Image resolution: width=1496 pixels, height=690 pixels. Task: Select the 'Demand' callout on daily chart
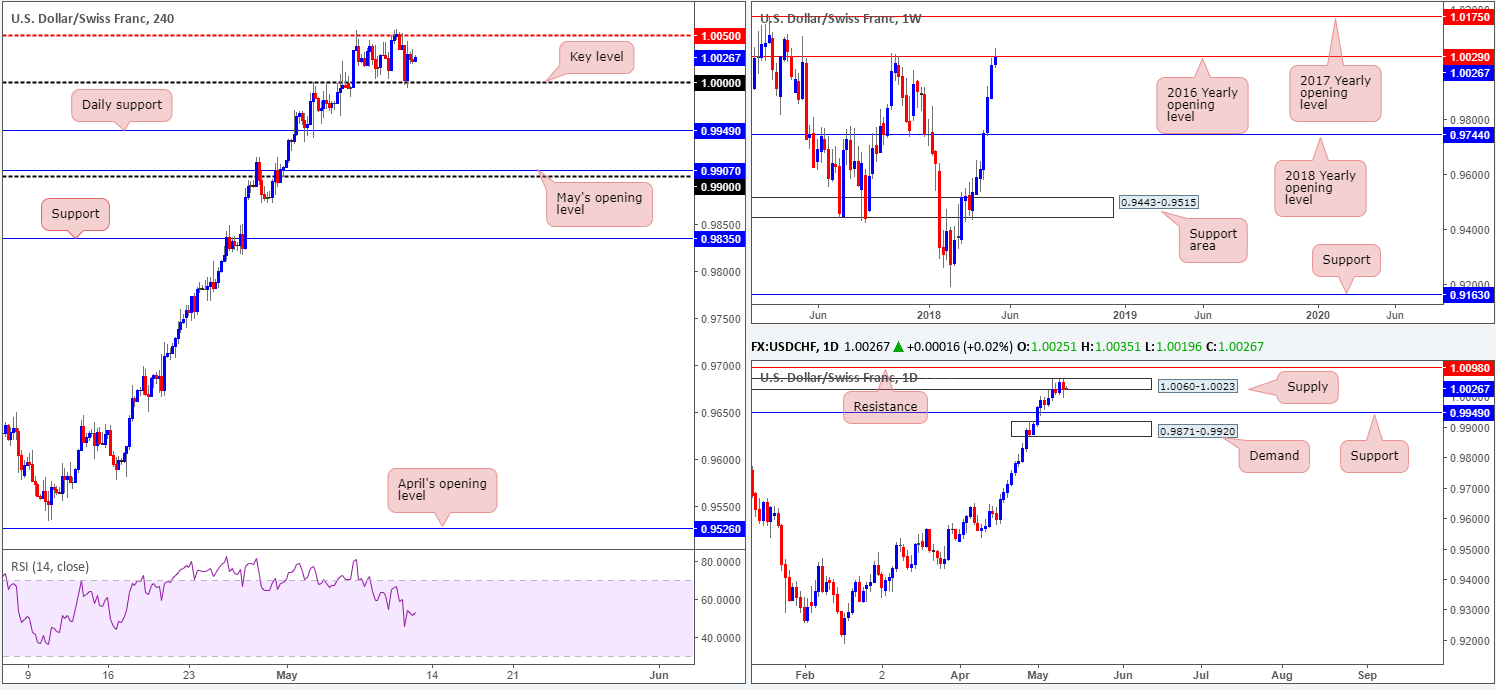pyautogui.click(x=1274, y=456)
